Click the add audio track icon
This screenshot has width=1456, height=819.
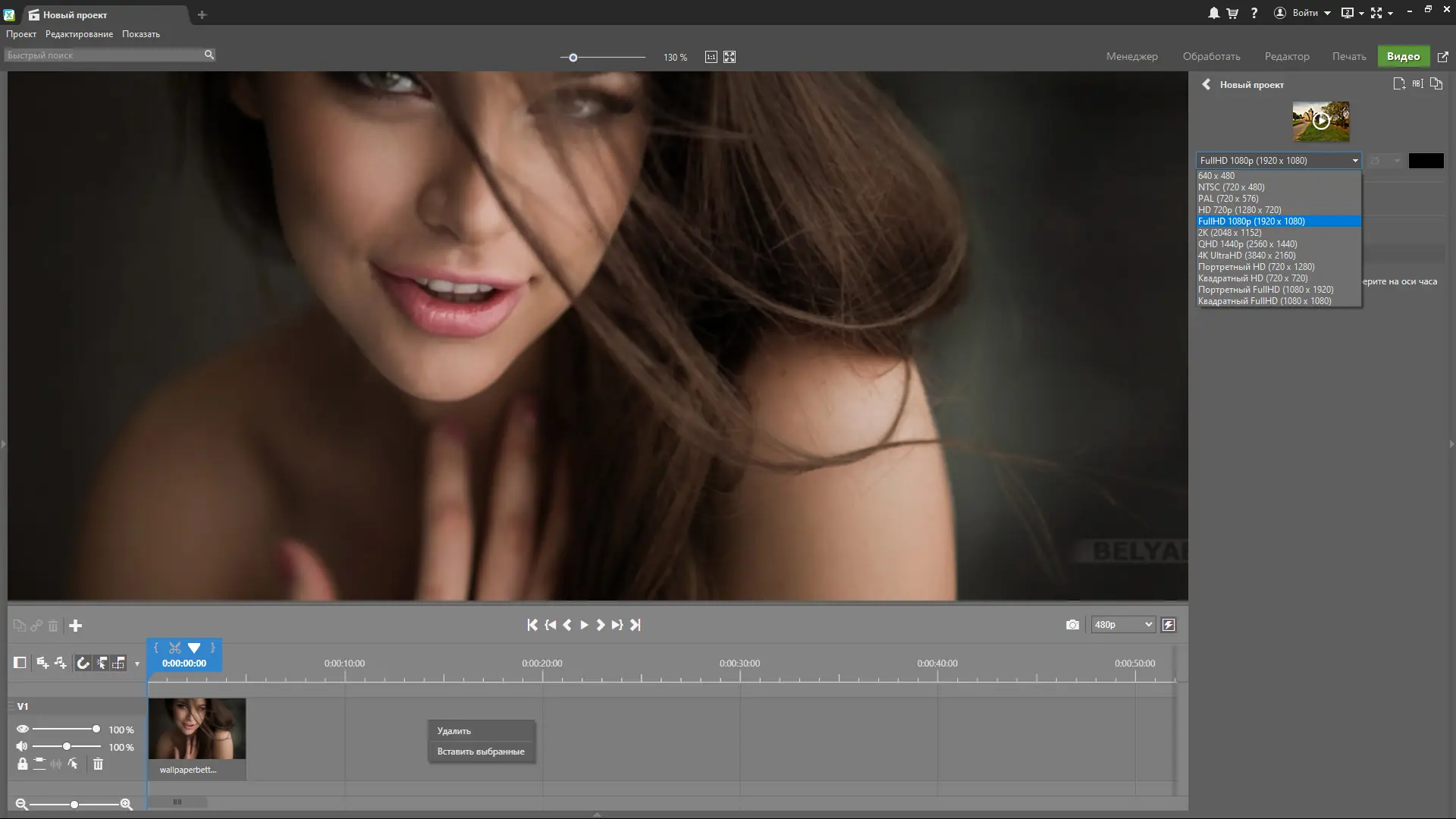click(x=60, y=664)
